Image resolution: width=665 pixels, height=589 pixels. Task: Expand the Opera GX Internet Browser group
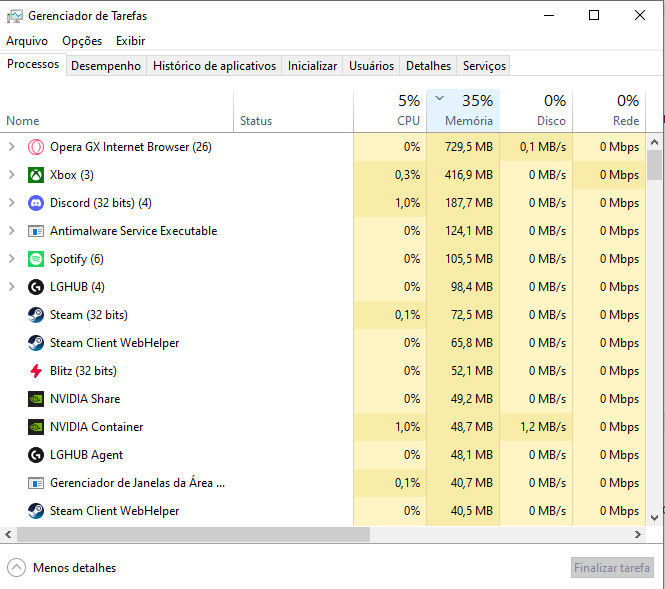(12, 147)
